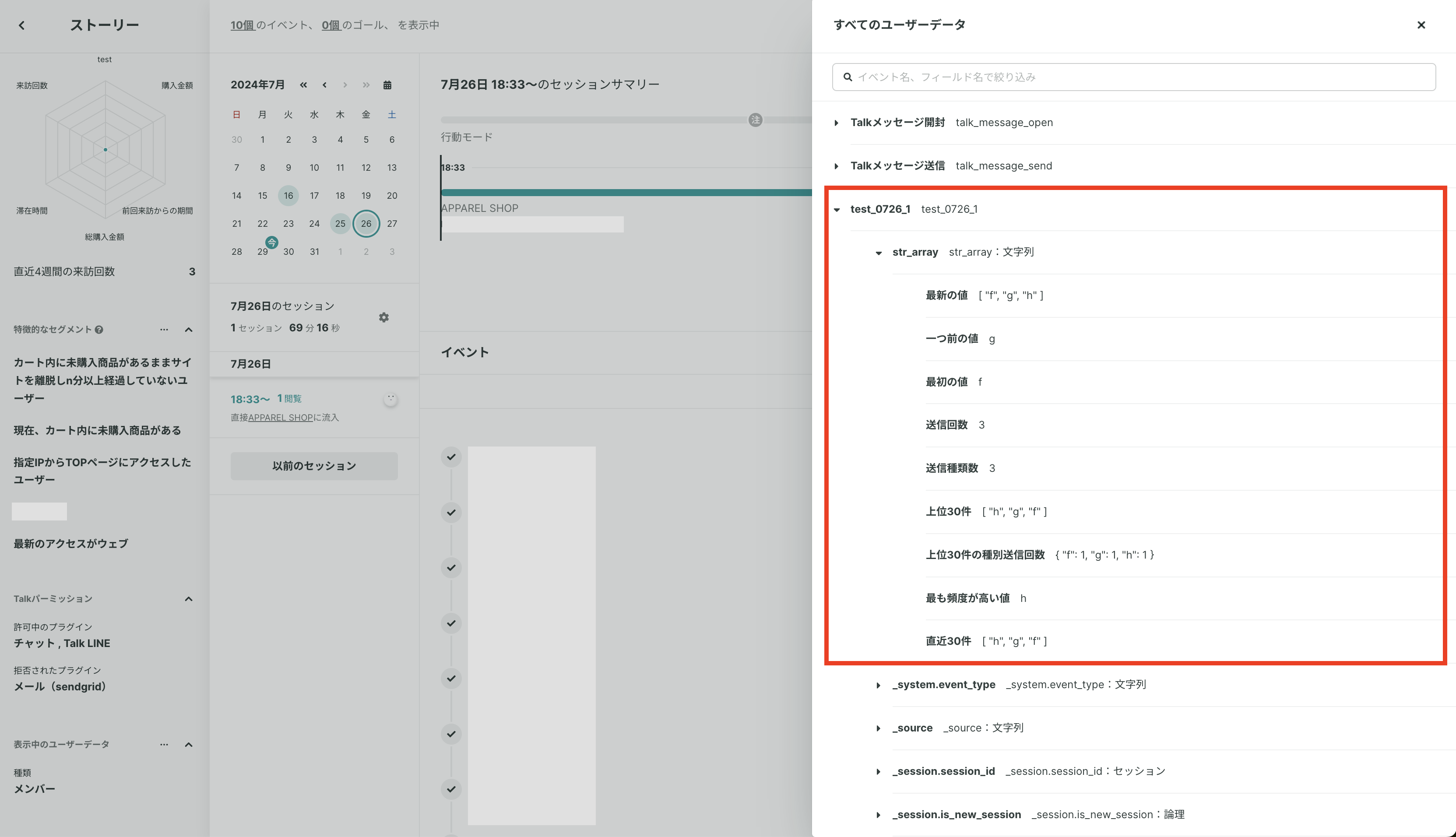1456x837 pixels.
Task: Expand _session.session_id field
Action: pyautogui.click(x=878, y=771)
